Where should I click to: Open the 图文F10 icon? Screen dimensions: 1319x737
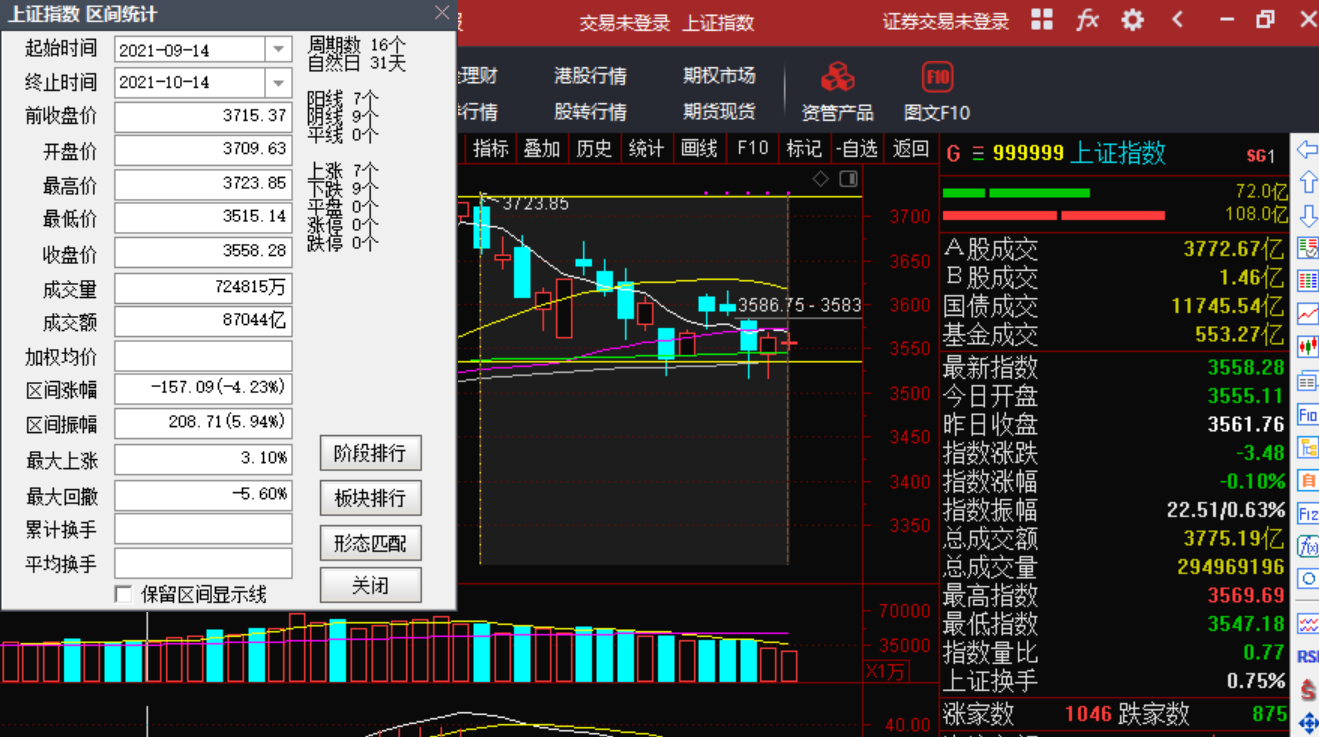[x=937, y=77]
